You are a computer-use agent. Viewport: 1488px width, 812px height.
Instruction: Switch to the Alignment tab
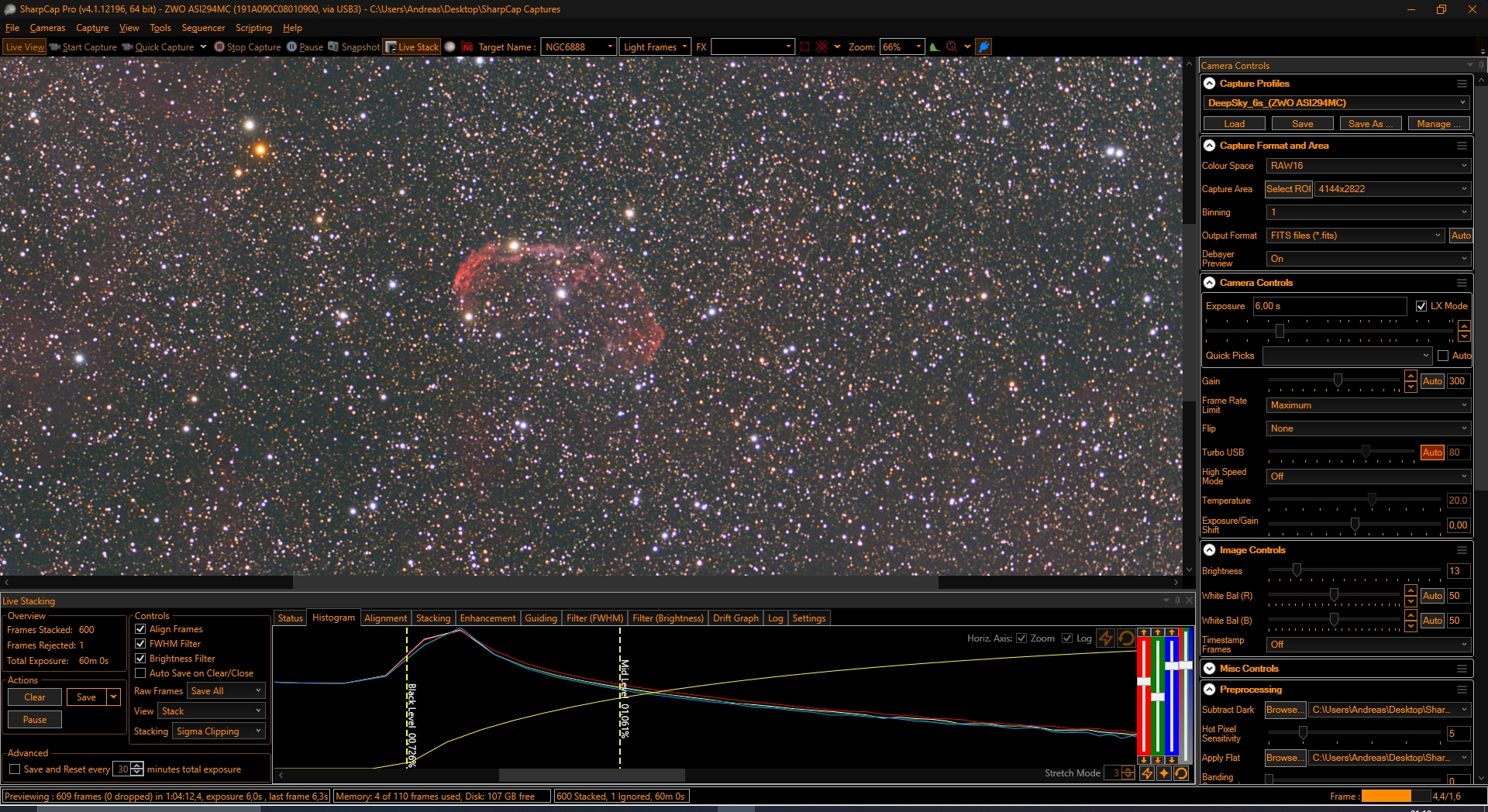[385, 618]
